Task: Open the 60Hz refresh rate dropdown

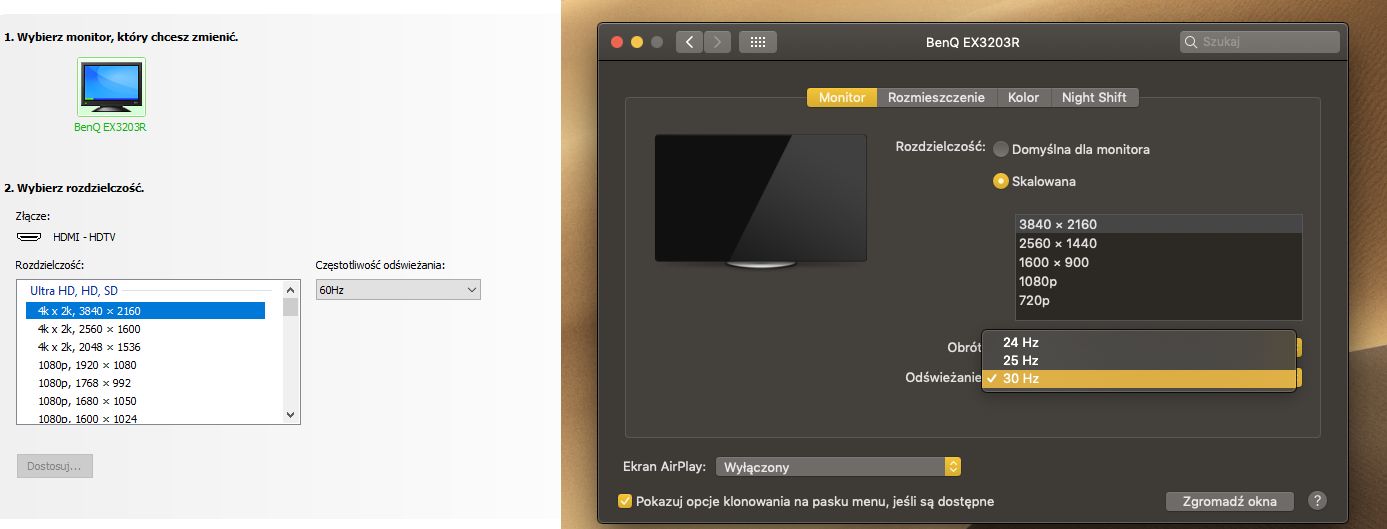Action: pyautogui.click(x=398, y=289)
